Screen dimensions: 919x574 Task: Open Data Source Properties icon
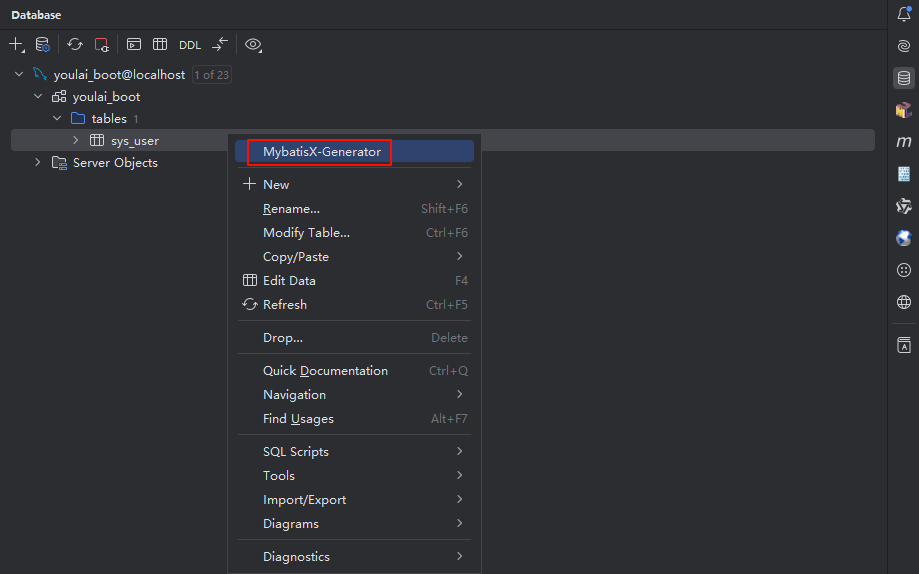(x=42, y=45)
